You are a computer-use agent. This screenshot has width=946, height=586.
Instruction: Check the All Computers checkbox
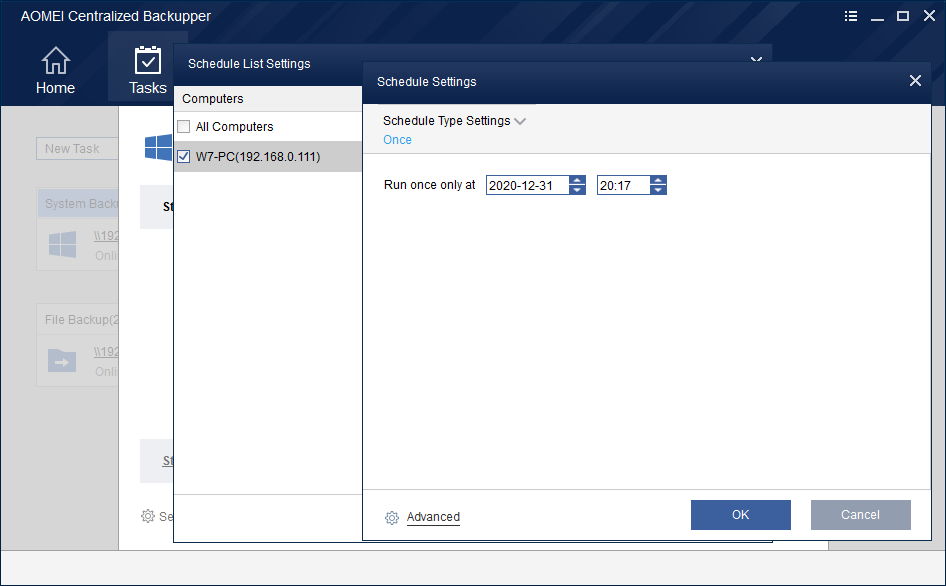[184, 126]
